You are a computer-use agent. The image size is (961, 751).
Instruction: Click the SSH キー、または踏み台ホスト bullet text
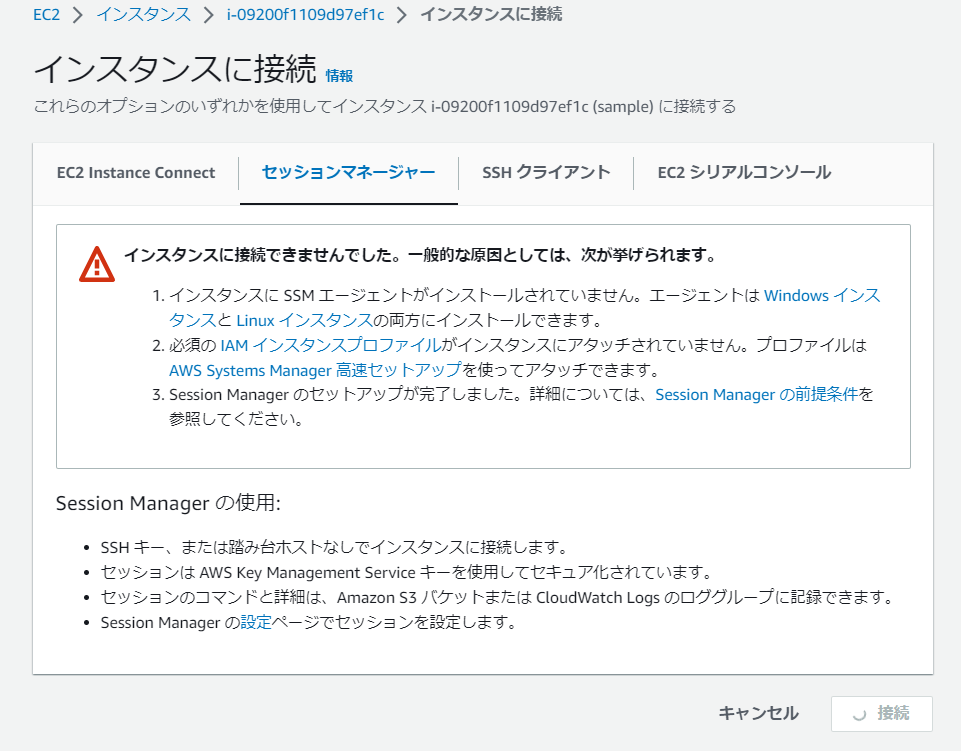[x=335, y=547]
